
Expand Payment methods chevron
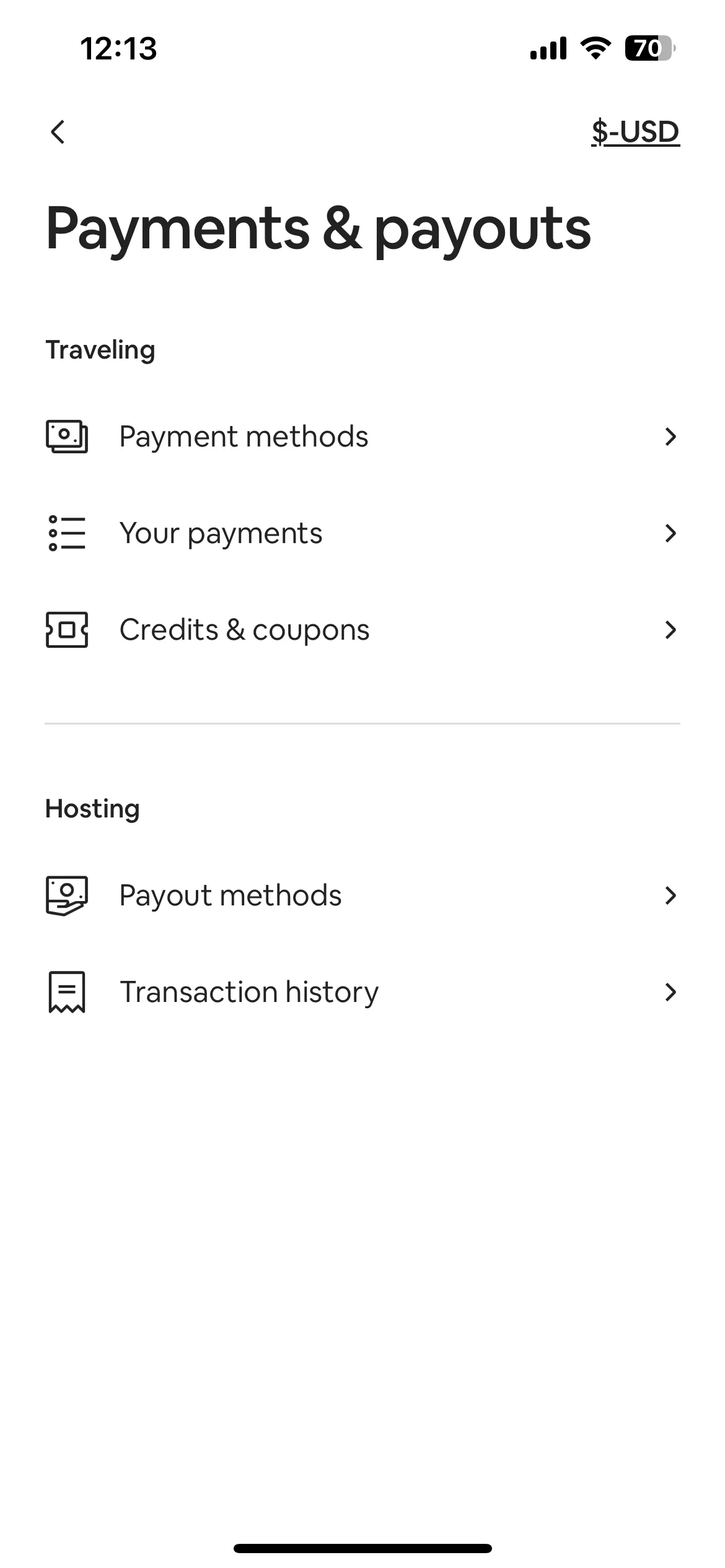pyautogui.click(x=670, y=437)
